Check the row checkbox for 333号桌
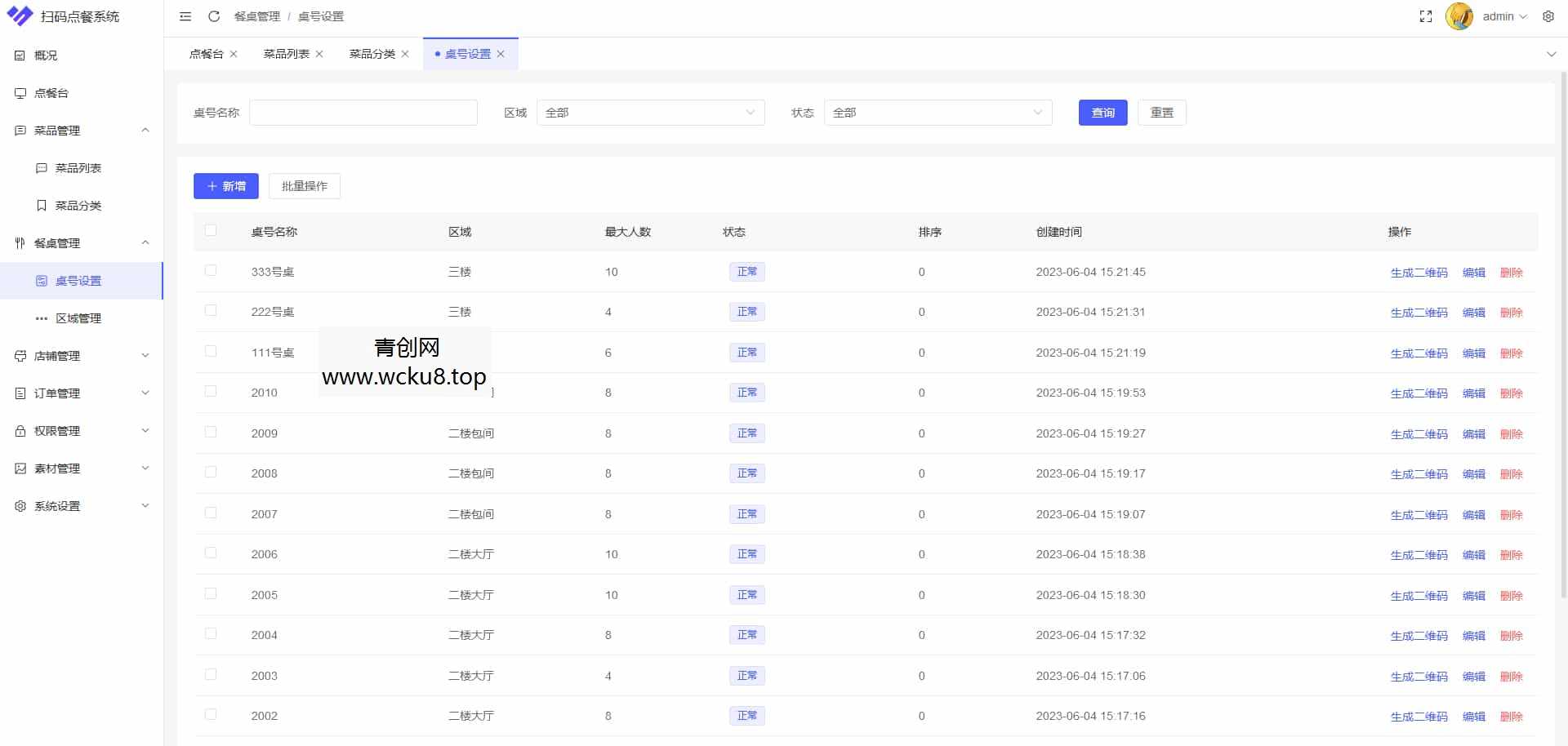 pos(211,270)
